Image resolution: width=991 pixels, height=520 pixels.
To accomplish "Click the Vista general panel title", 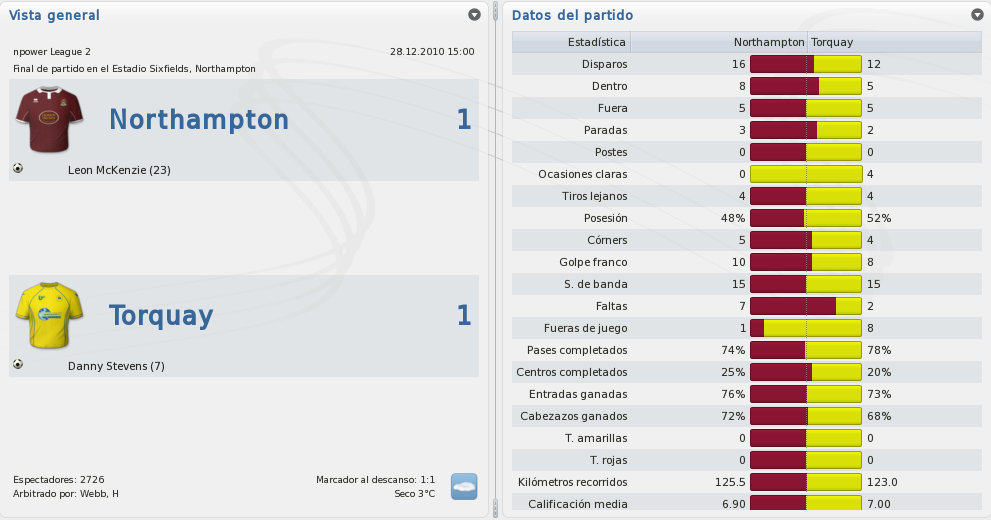I will 54,15.
